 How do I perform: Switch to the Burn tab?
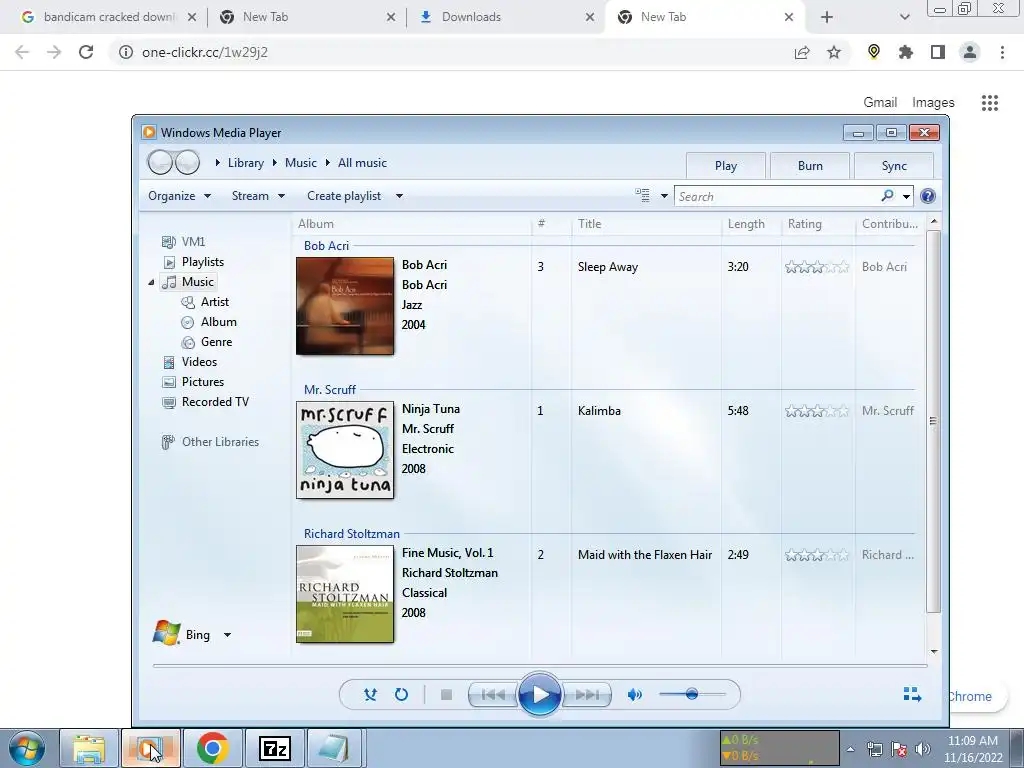click(810, 166)
